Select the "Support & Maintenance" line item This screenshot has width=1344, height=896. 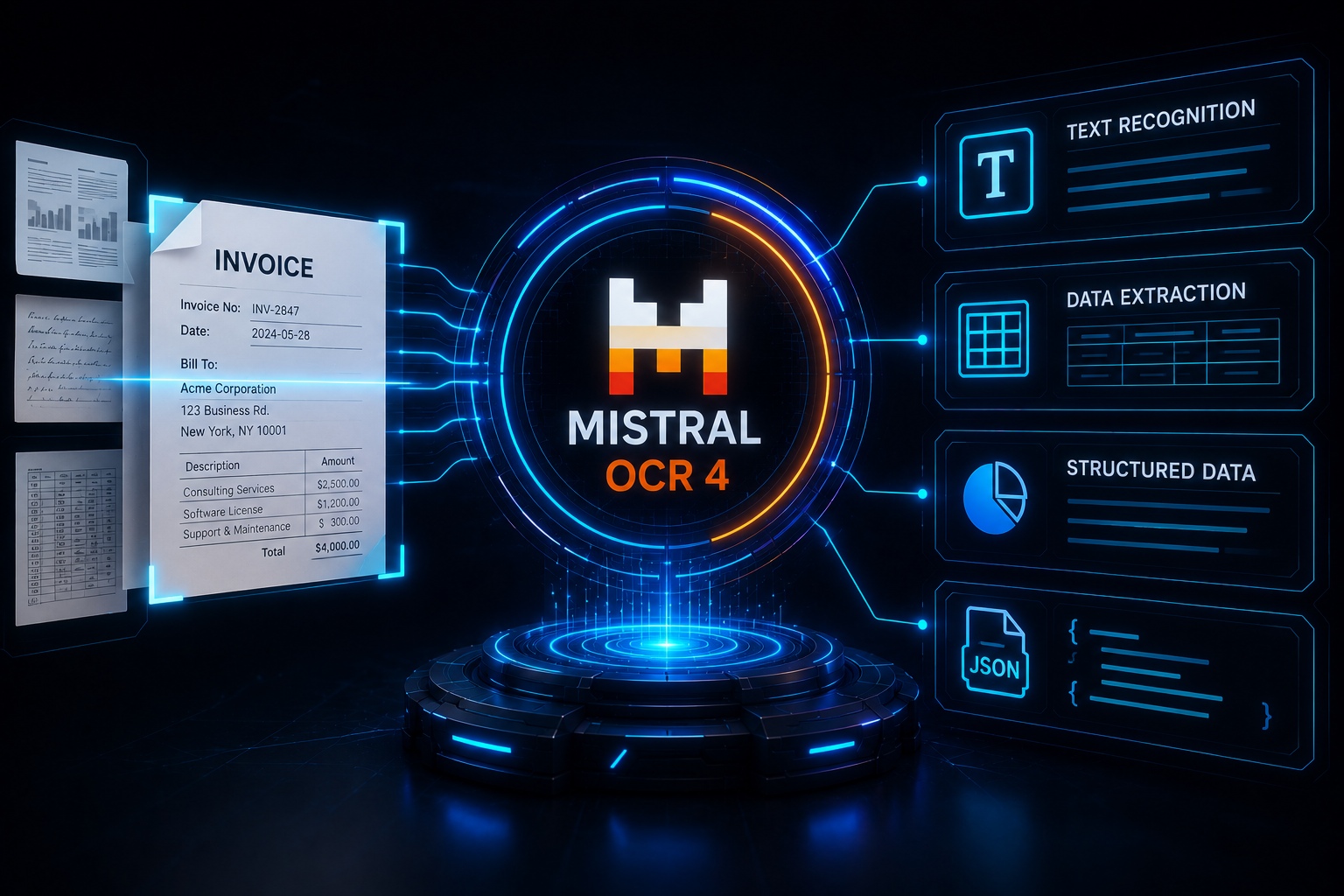[236, 531]
